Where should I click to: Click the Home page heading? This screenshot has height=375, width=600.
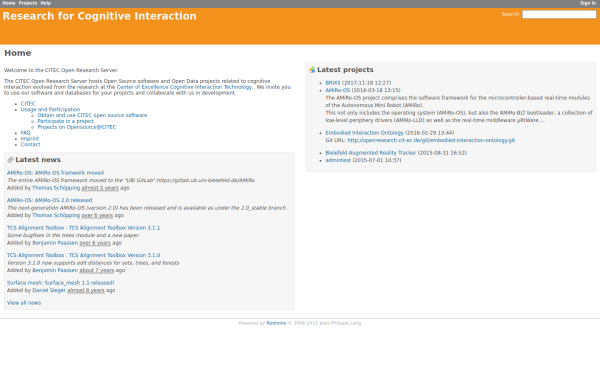[x=18, y=53]
